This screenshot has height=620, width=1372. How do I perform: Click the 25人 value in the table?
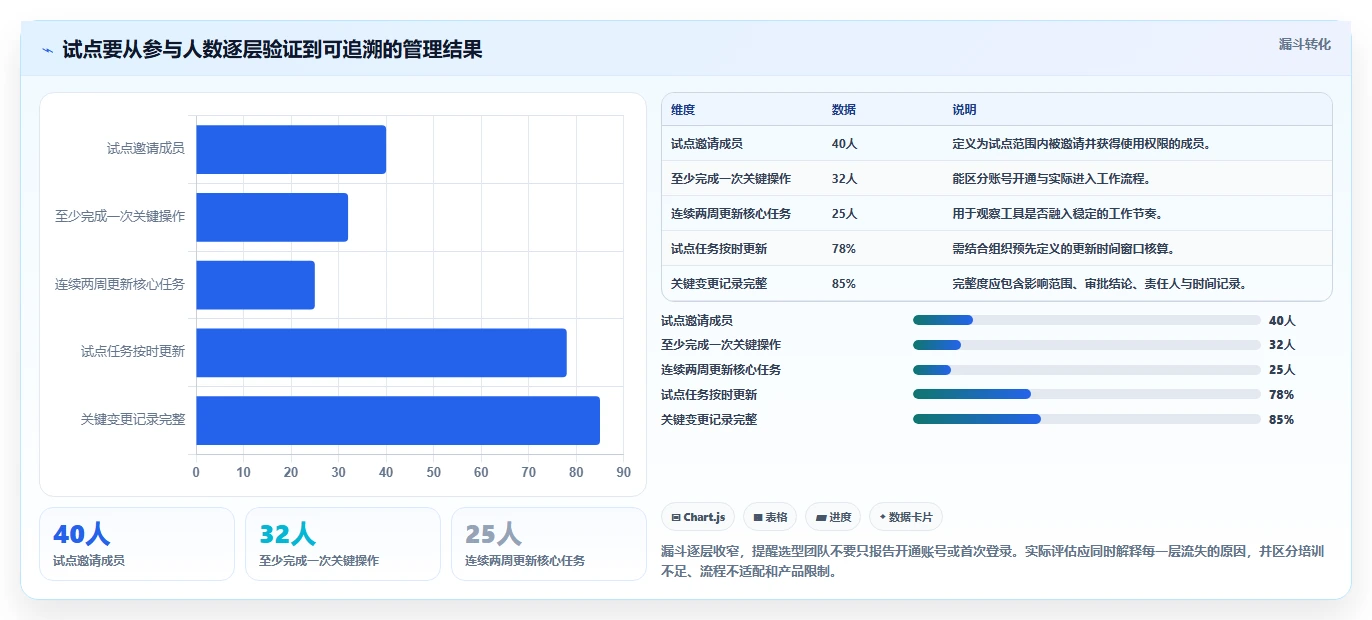(x=845, y=214)
